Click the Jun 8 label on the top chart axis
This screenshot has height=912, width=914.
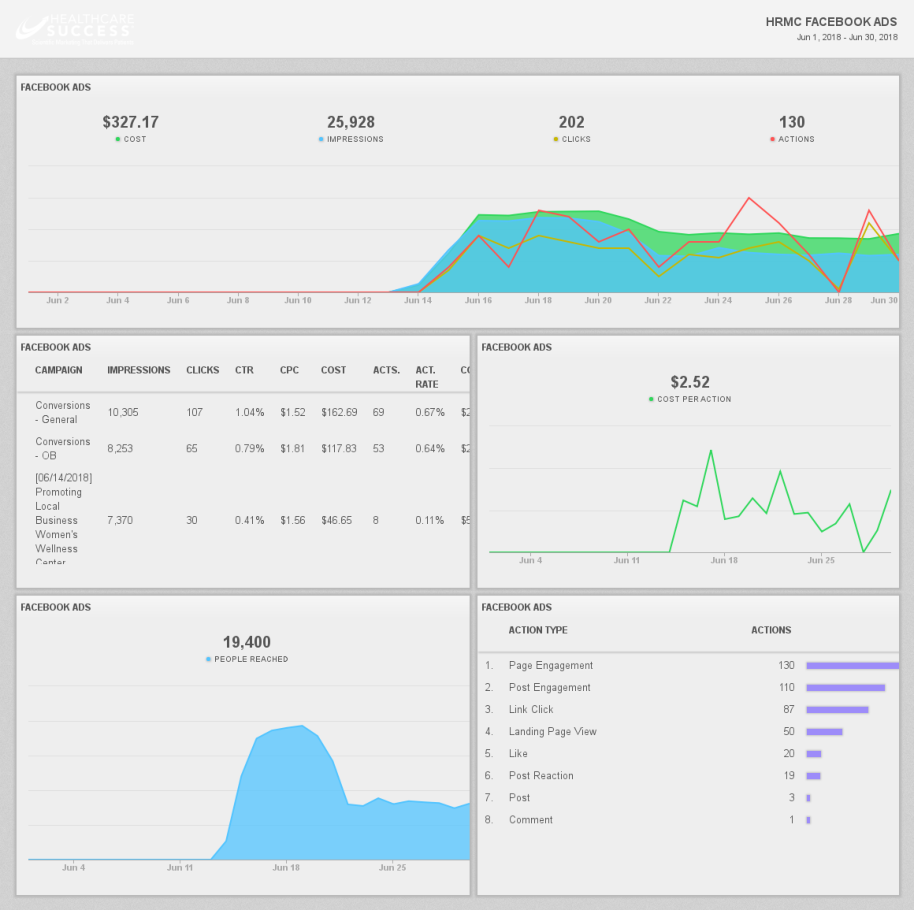click(x=238, y=301)
